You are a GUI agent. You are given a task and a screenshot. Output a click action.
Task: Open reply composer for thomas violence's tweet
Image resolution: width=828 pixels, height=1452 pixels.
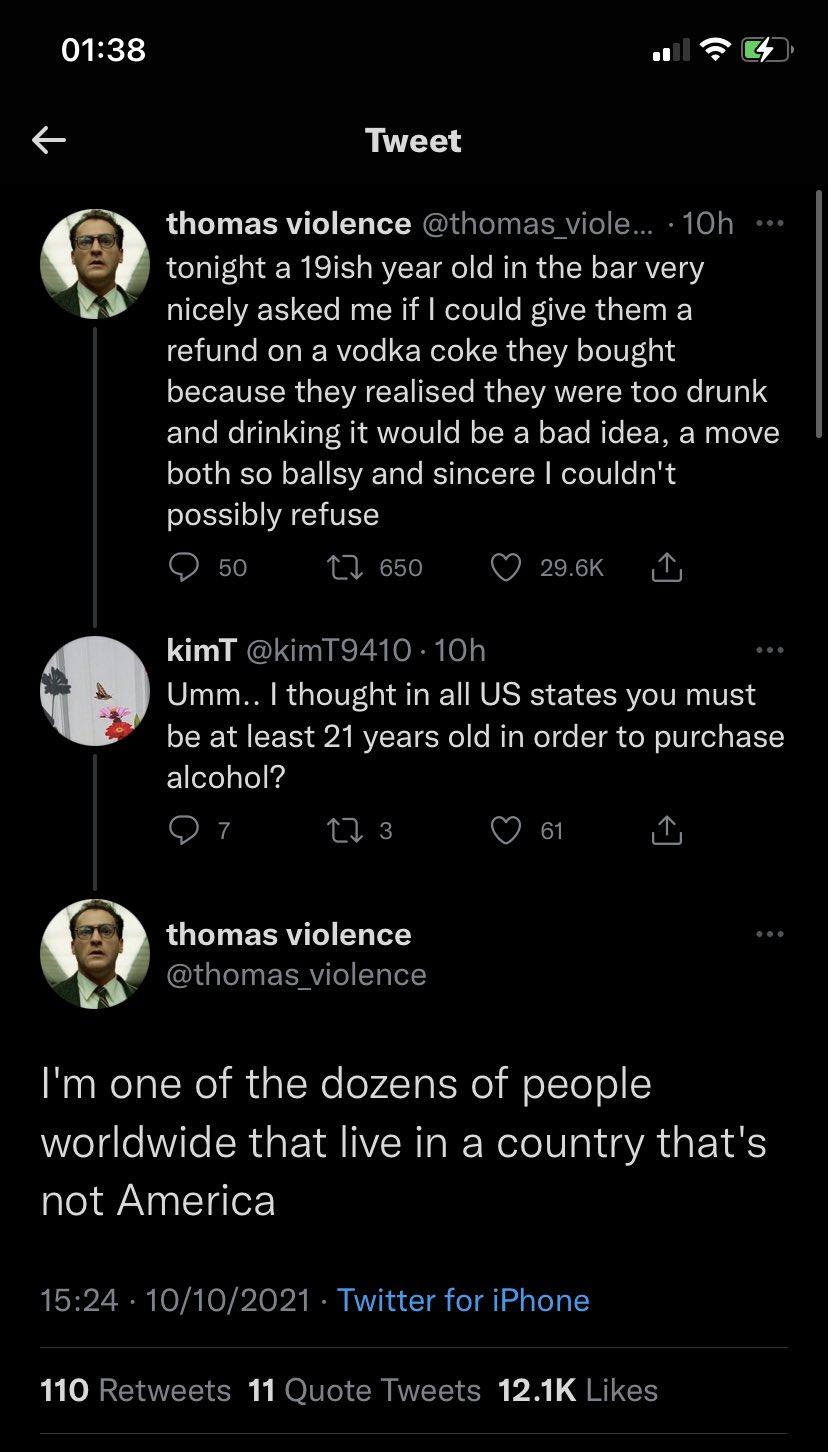[184, 567]
